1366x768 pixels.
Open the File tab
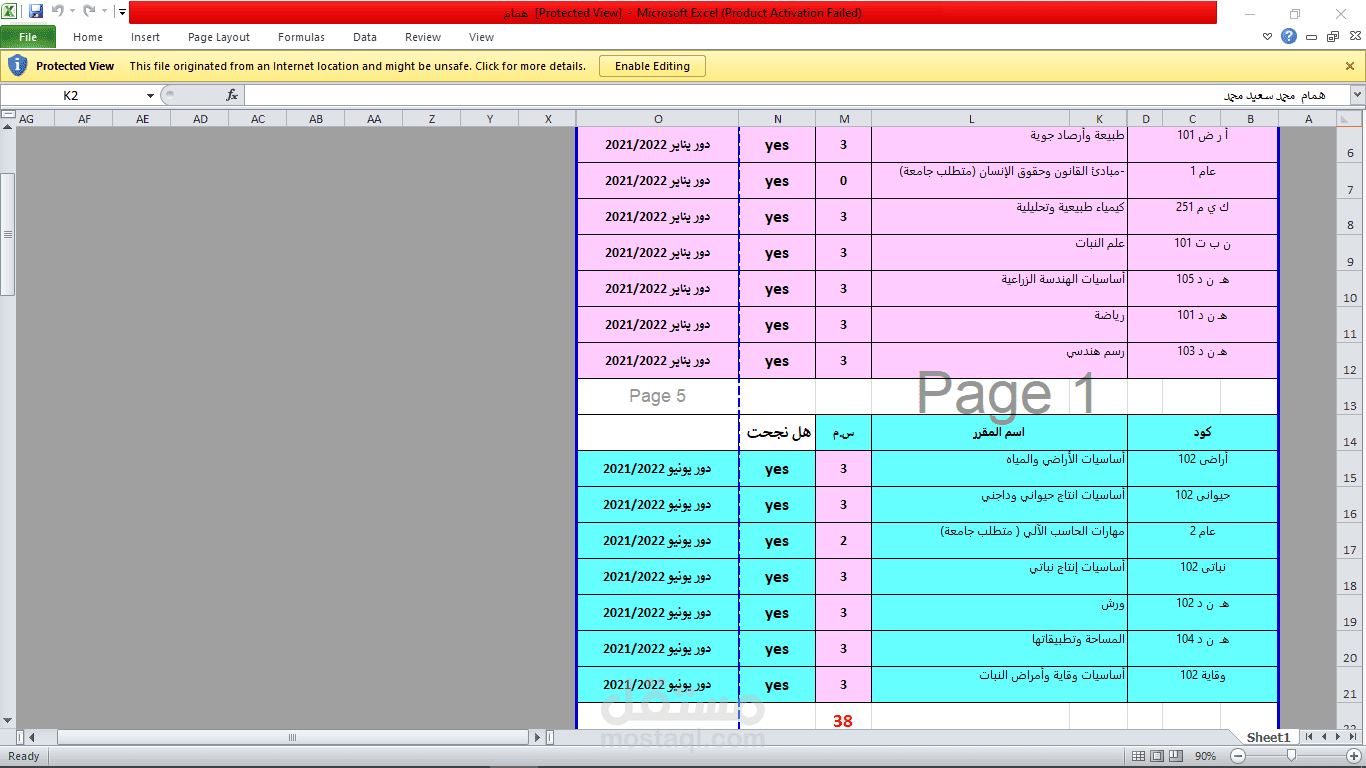coord(28,37)
